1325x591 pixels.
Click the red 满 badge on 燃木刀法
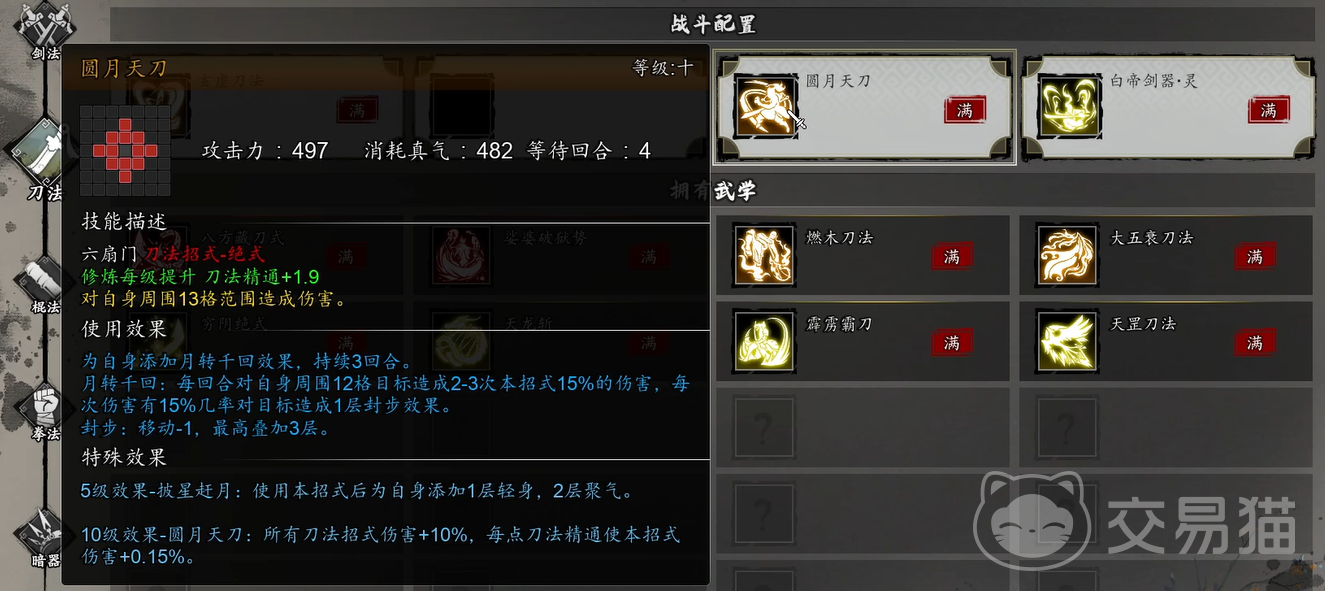[952, 257]
